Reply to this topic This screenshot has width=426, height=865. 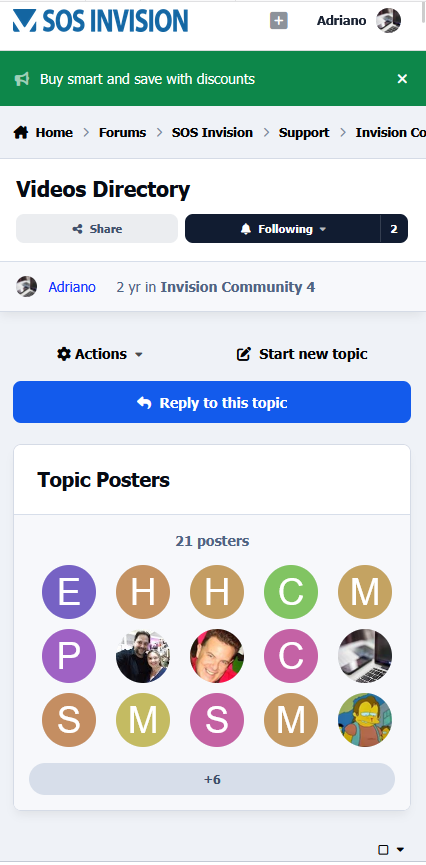coord(212,402)
